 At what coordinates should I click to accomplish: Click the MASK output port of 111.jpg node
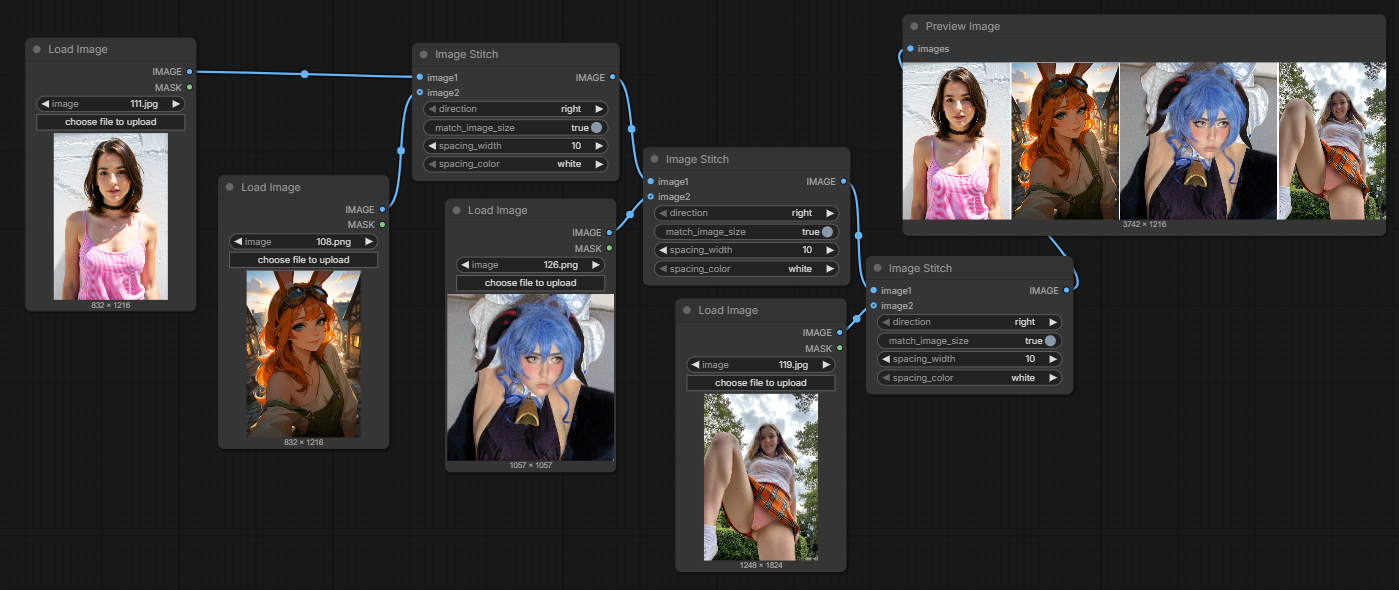tap(189, 87)
